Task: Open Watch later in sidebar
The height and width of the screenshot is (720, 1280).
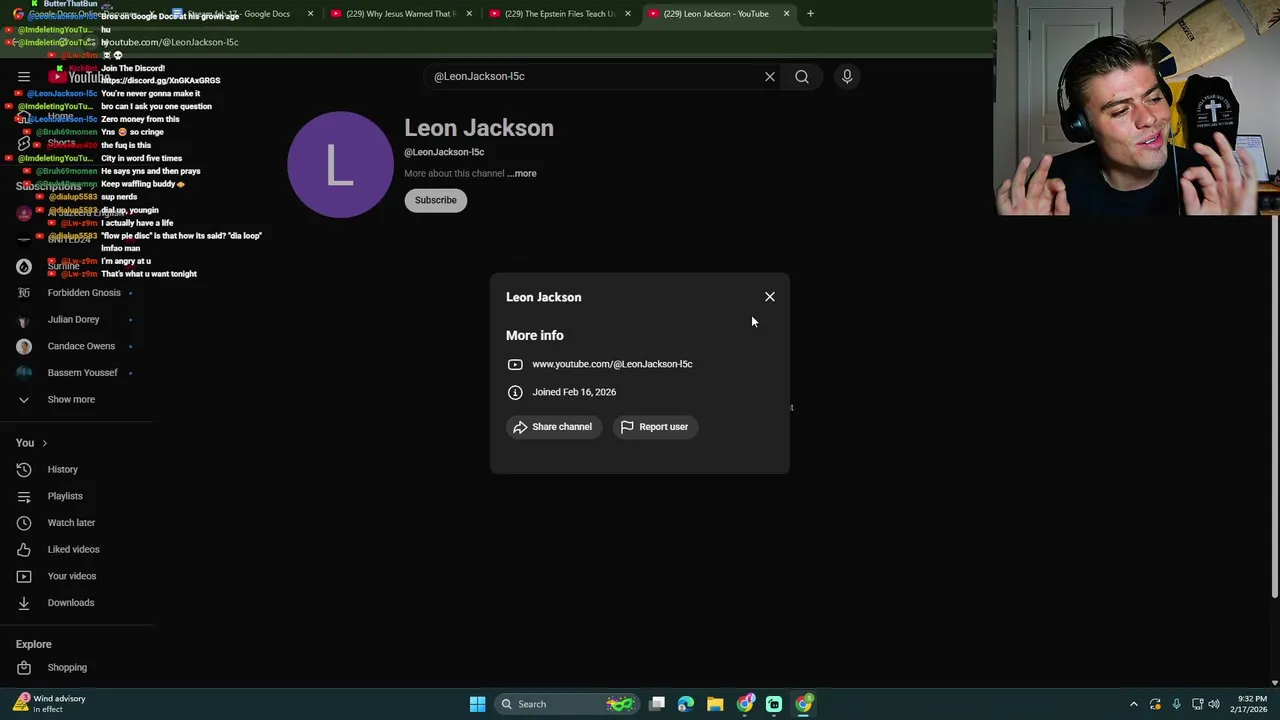Action: click(78, 523)
